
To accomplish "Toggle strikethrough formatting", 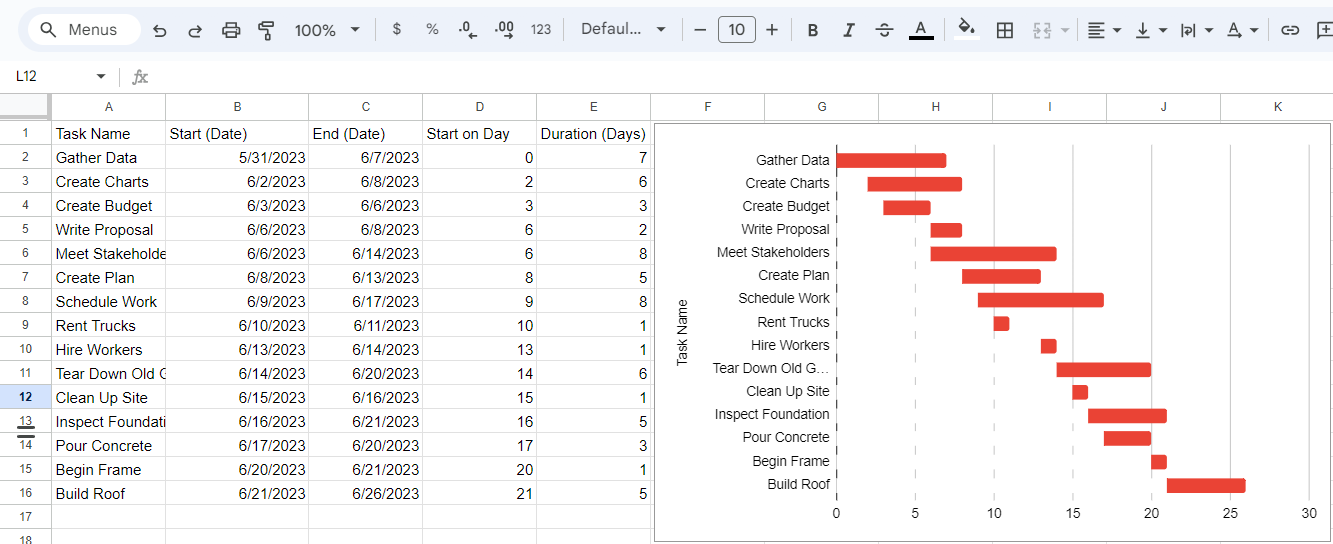I will pos(884,30).
